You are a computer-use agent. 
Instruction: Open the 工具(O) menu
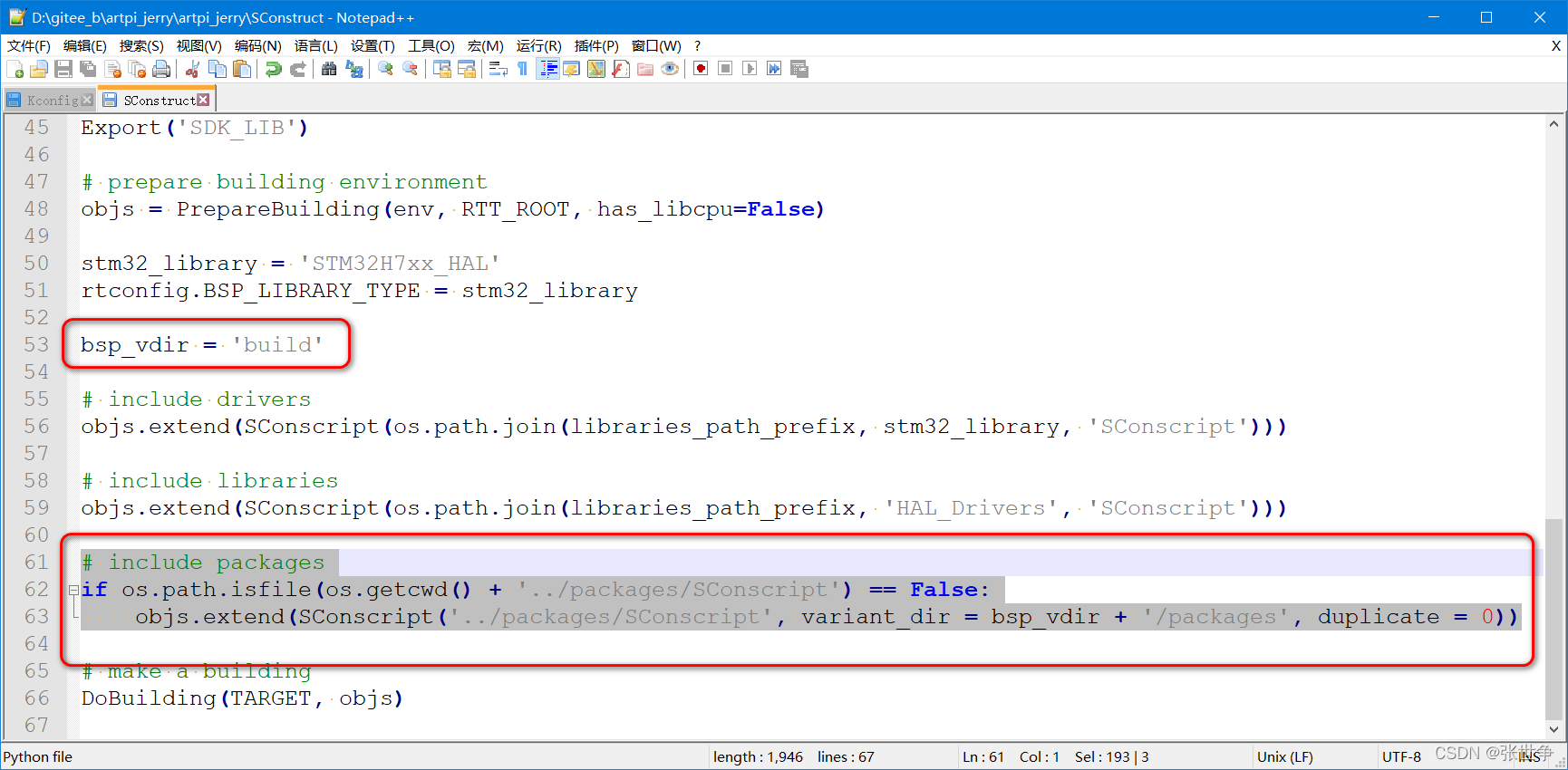pyautogui.click(x=431, y=45)
